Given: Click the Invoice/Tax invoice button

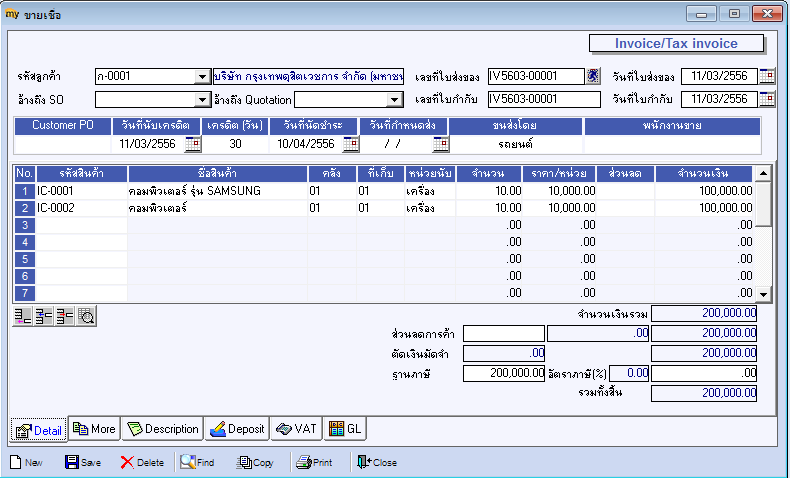Looking at the screenshot, I should pos(676,43).
